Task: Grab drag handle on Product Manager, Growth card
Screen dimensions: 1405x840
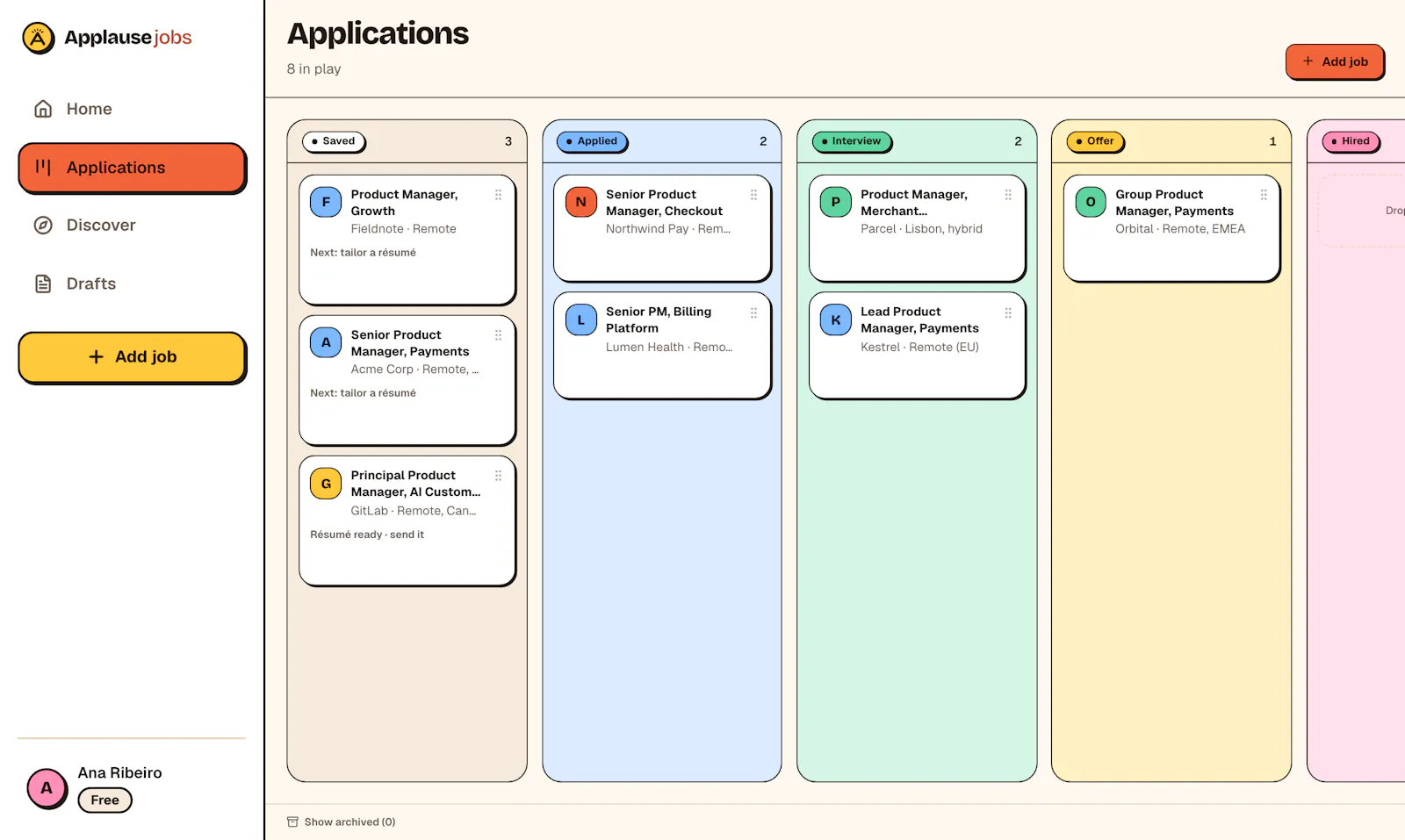Action: [498, 195]
